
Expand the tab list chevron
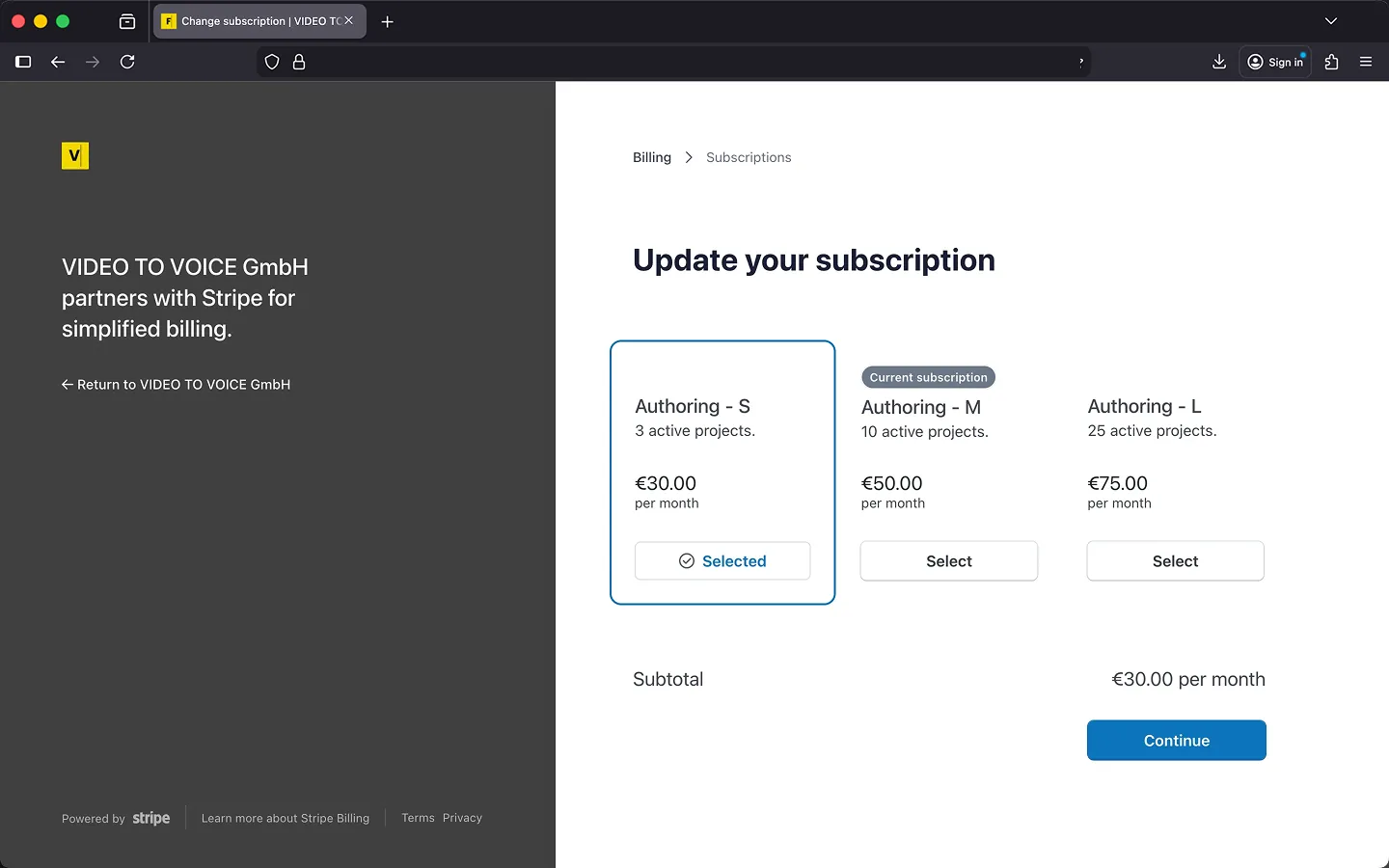pos(1331,21)
